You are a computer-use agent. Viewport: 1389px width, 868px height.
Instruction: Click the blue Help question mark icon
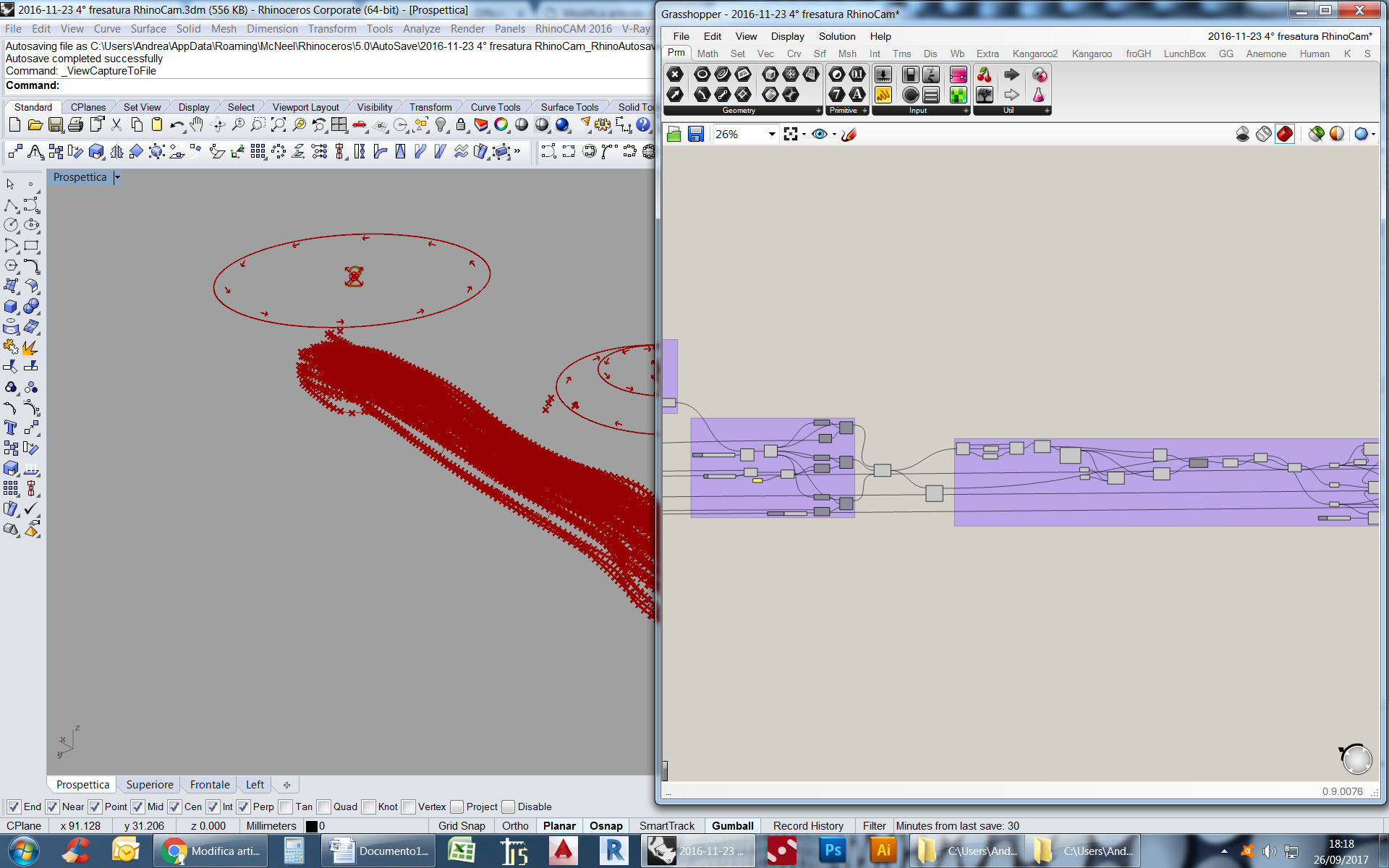pos(643,125)
